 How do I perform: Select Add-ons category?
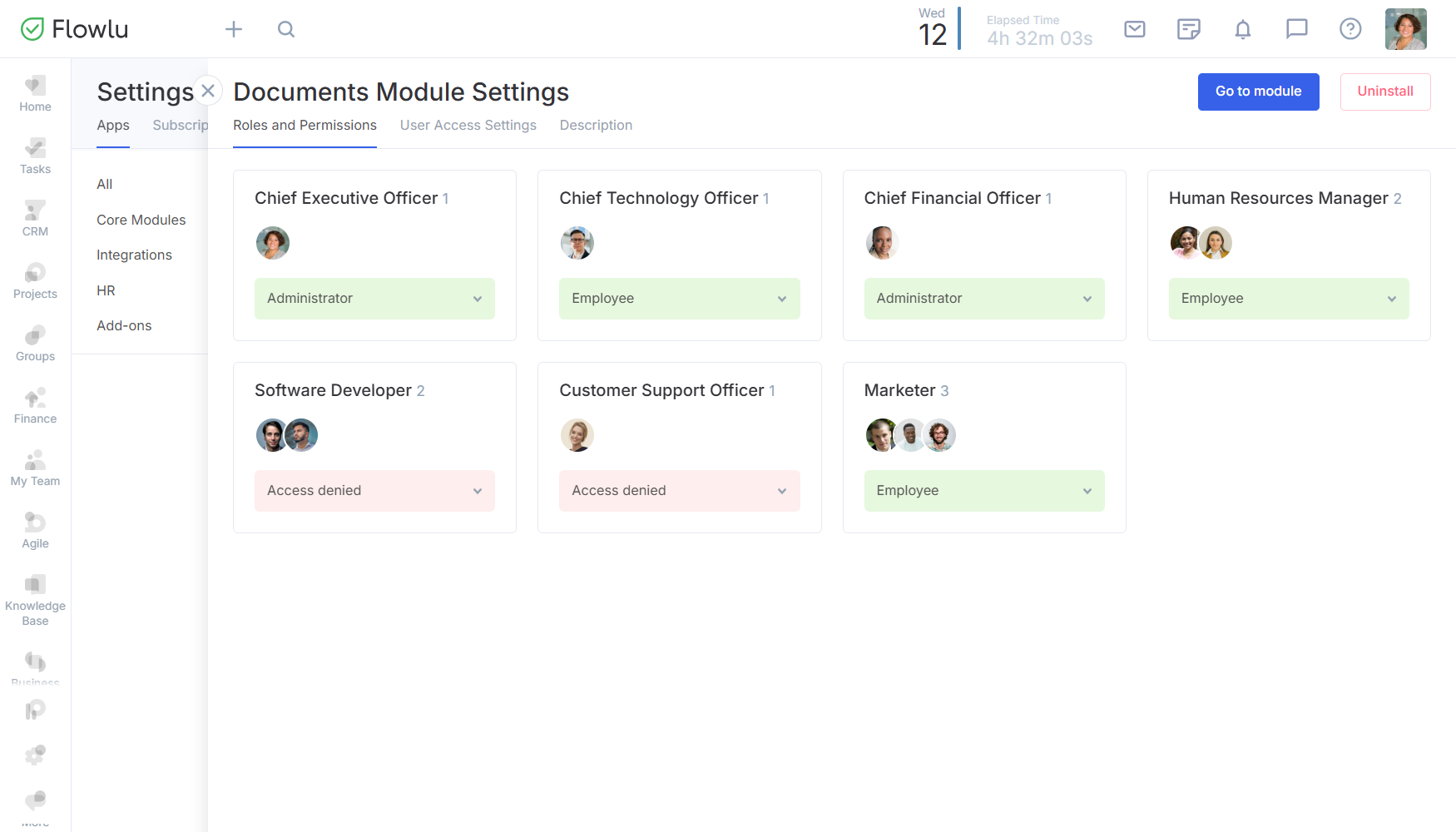coord(124,326)
